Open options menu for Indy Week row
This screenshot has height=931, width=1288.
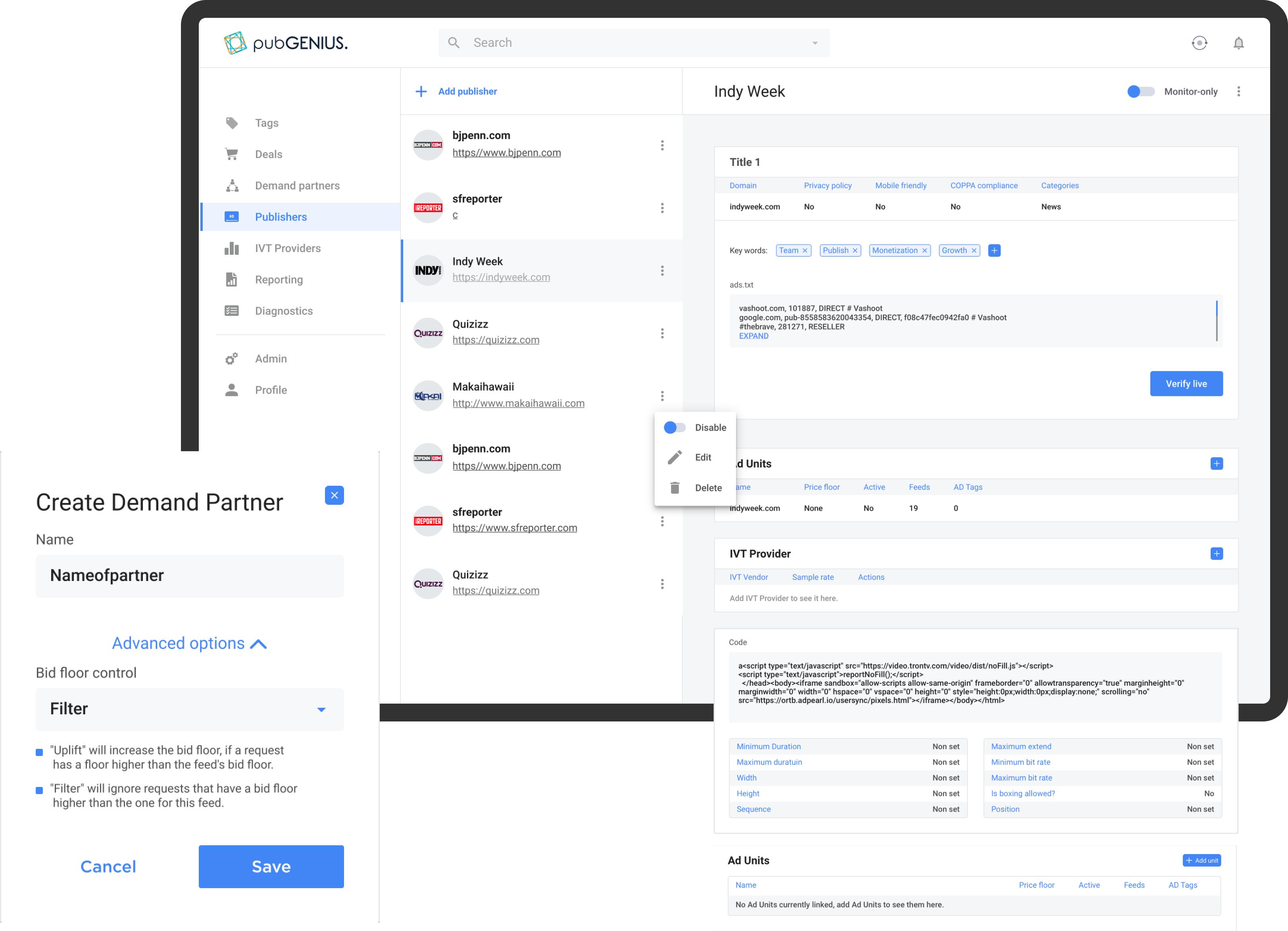pos(662,270)
